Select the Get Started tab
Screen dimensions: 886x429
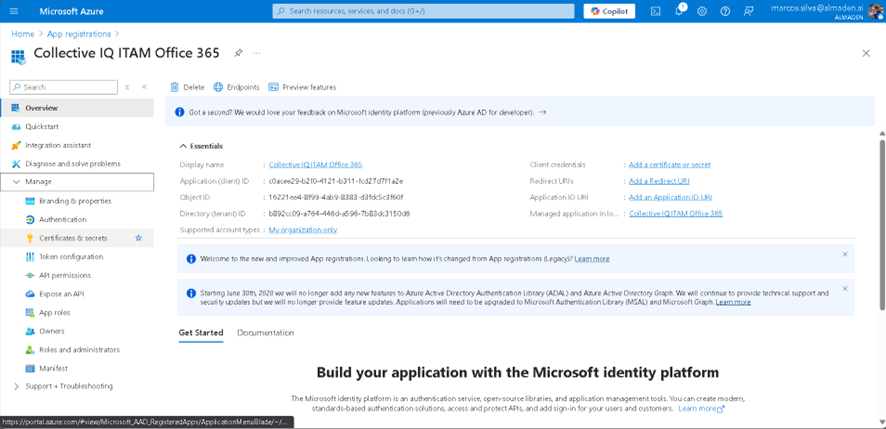[201, 332]
